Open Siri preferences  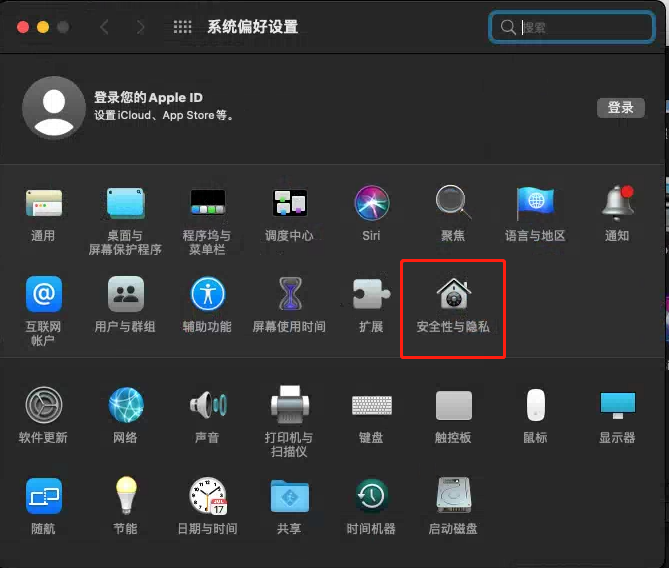coord(371,205)
